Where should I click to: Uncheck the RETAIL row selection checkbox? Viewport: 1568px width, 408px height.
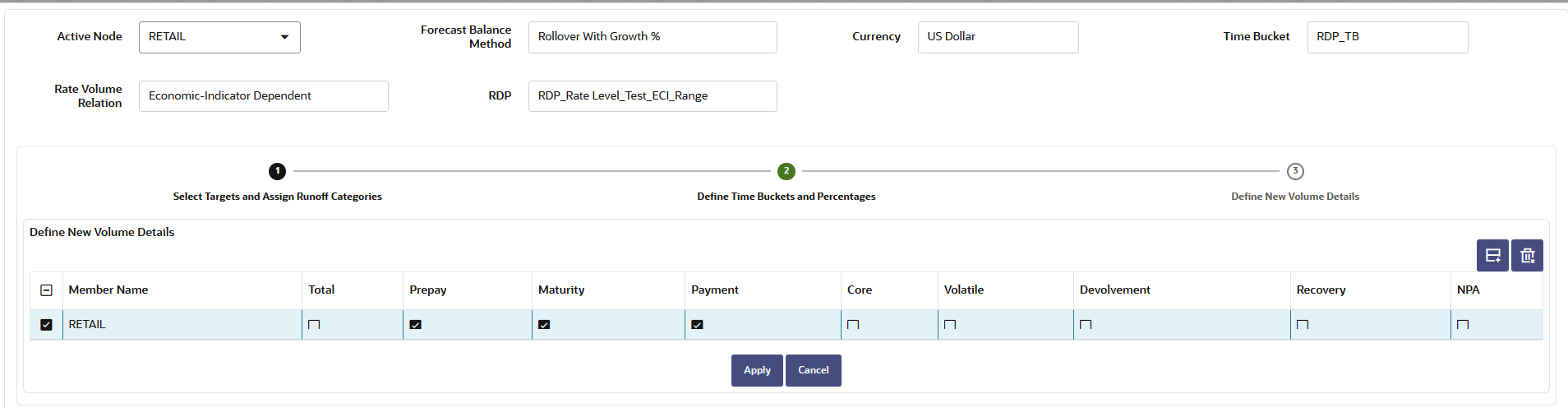(47, 325)
